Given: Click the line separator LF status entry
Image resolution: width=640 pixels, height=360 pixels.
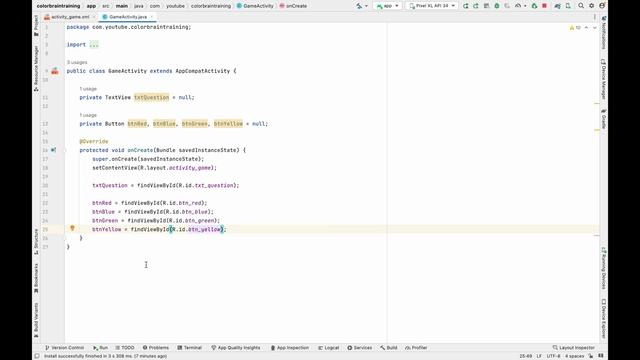Looking at the screenshot, I should tap(539, 356).
